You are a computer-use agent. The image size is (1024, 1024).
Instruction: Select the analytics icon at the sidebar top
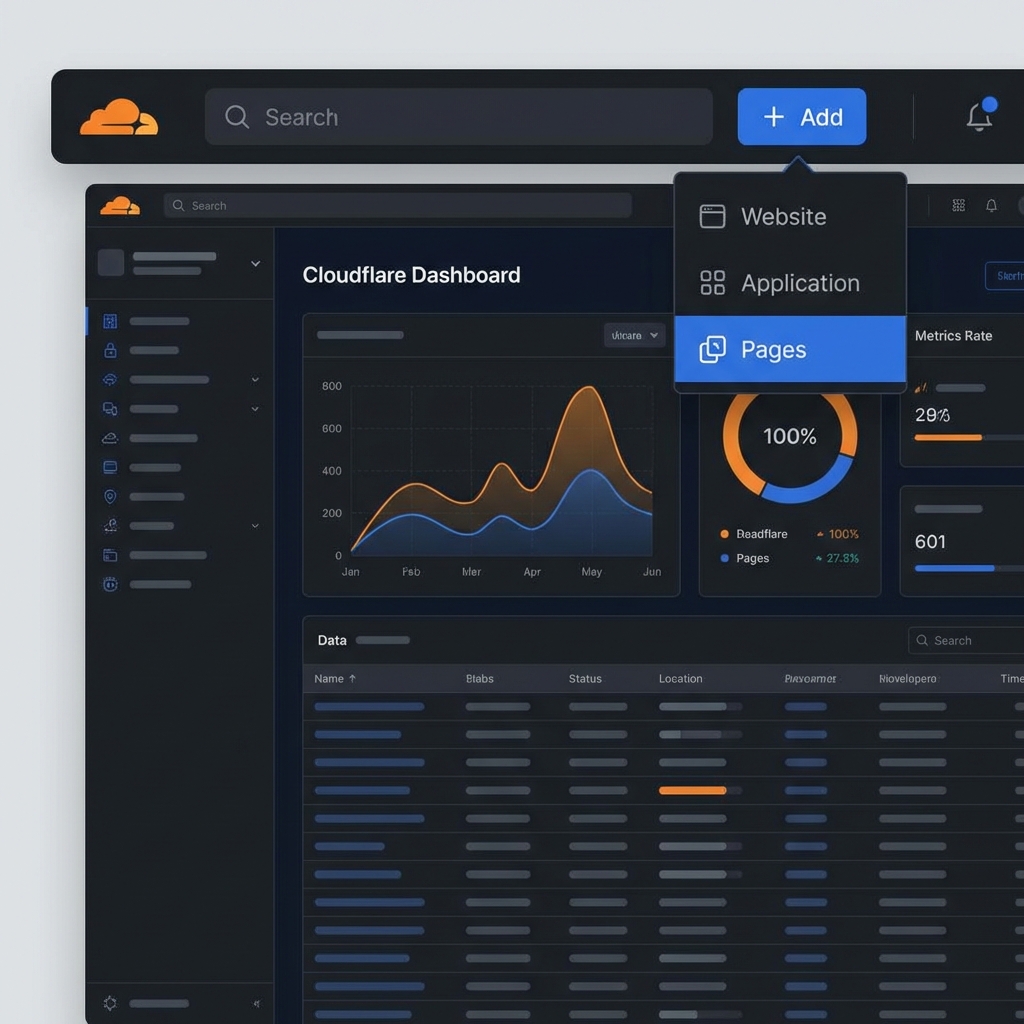[x=110, y=321]
